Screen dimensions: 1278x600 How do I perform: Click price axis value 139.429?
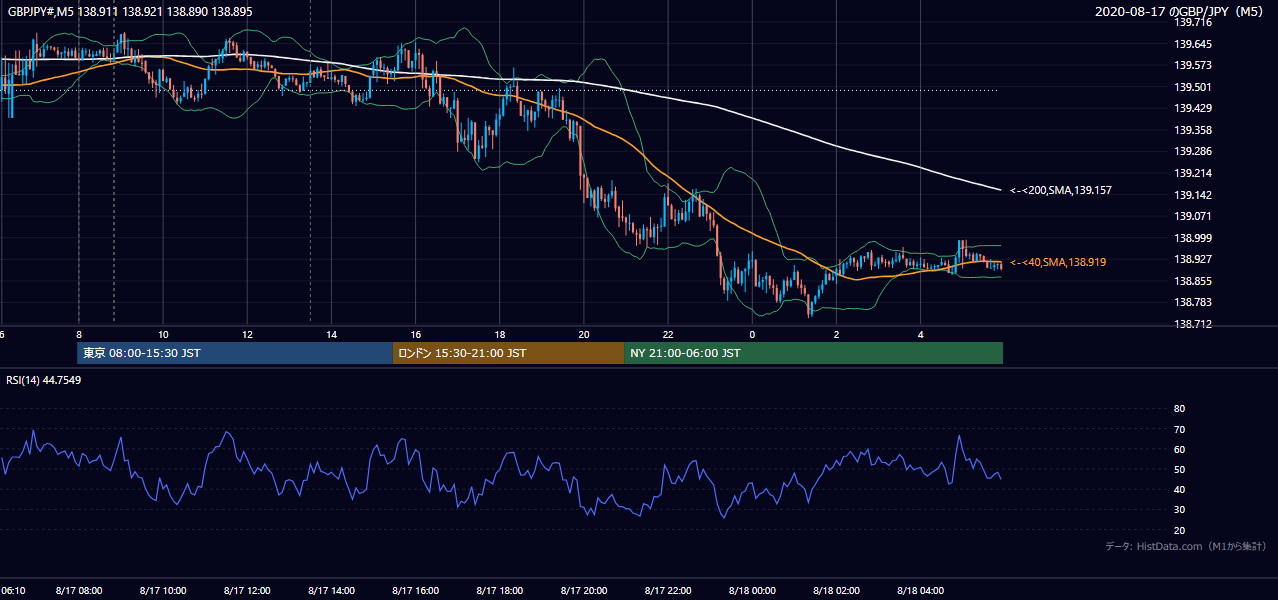click(x=1193, y=108)
